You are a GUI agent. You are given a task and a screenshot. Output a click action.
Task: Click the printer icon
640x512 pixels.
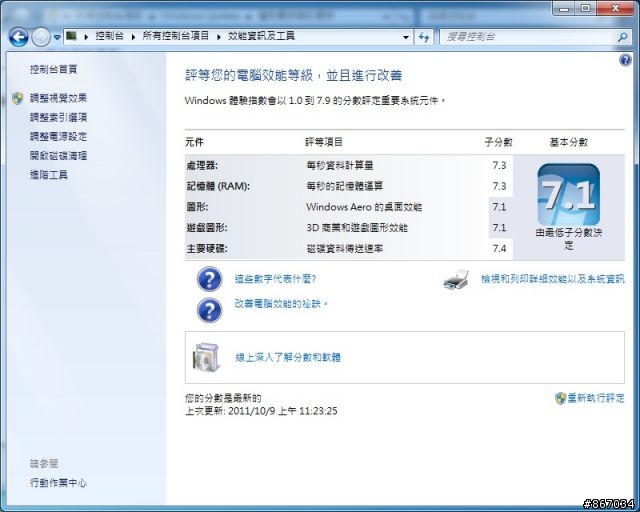[456, 280]
